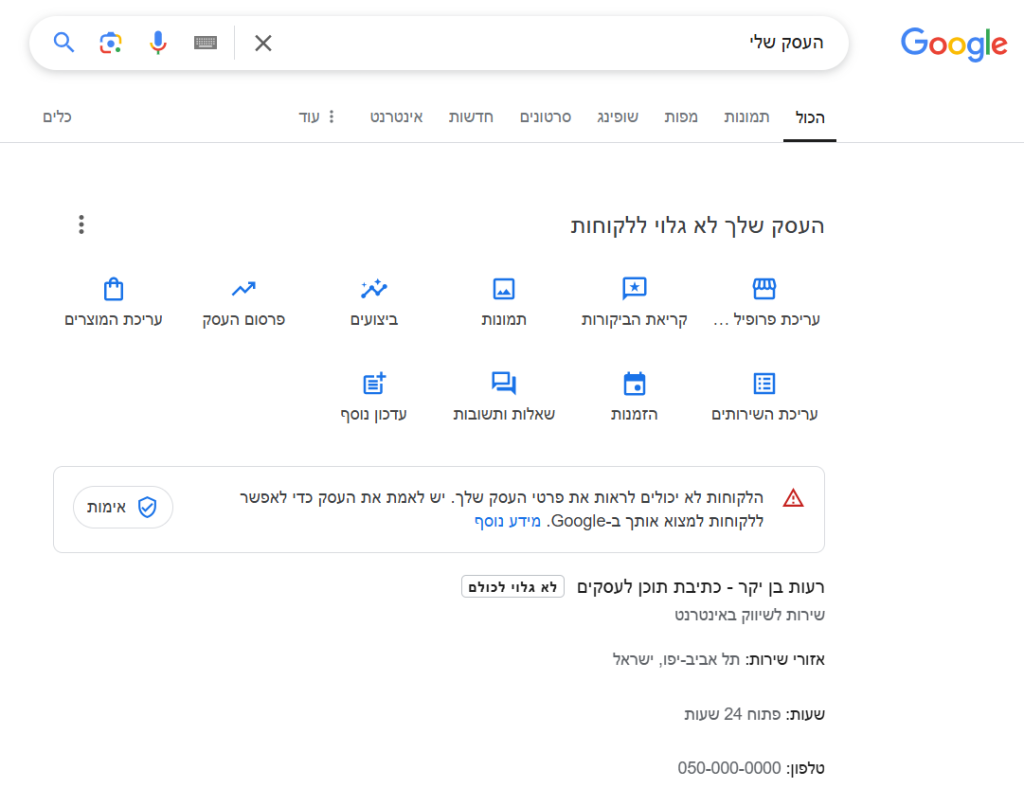Start a voice search with the microphone
Screen dimensions: 1024x788
[x=158, y=43]
